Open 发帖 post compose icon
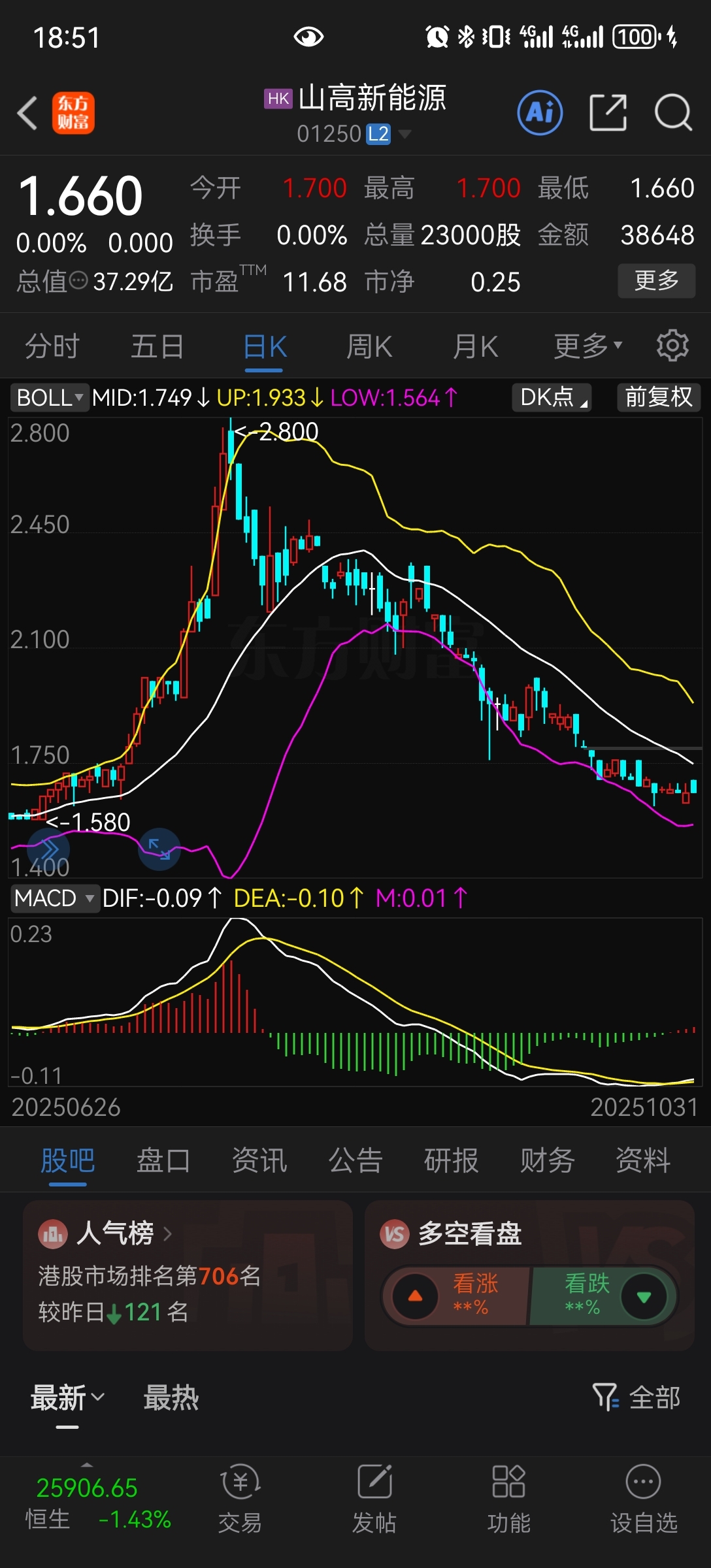This screenshot has height=1568, width=711. (x=375, y=1482)
